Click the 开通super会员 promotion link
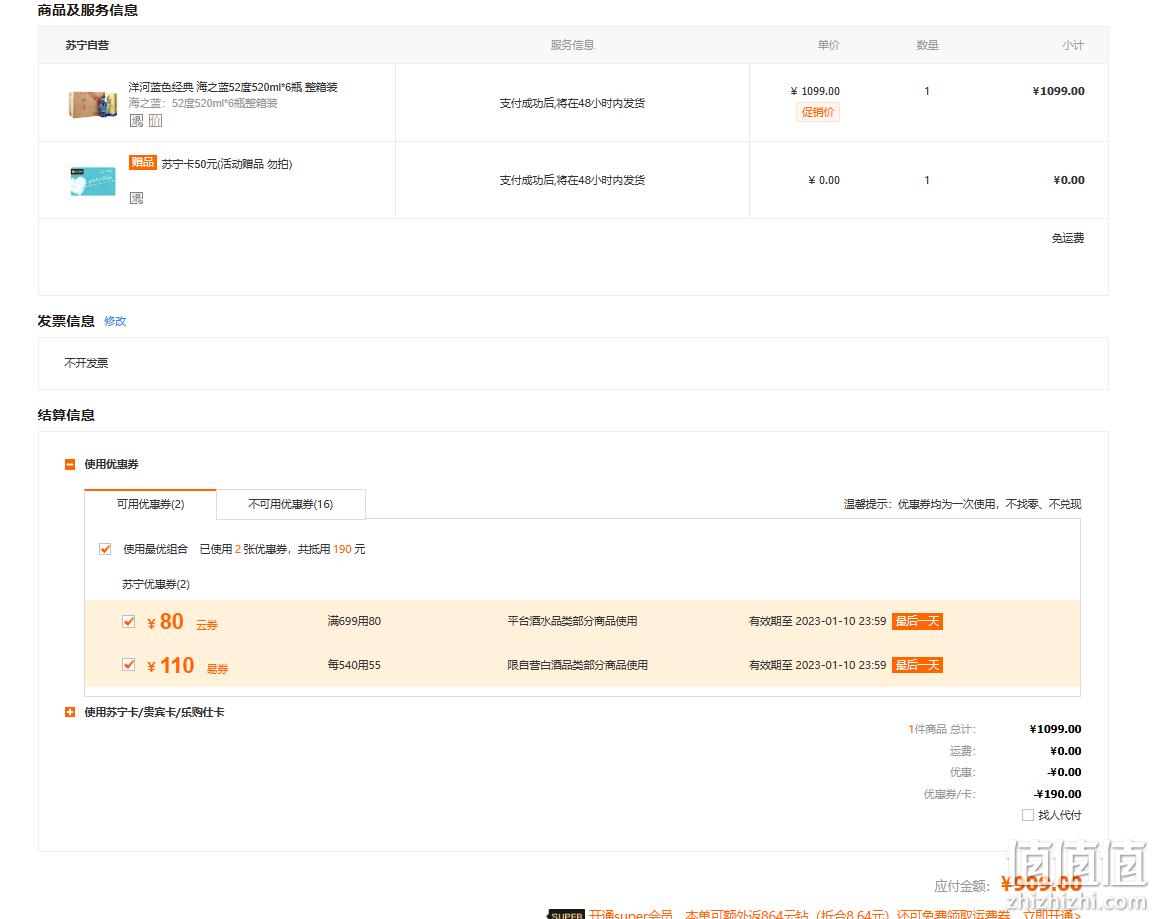Image resolution: width=1156 pixels, height=919 pixels. 630,914
